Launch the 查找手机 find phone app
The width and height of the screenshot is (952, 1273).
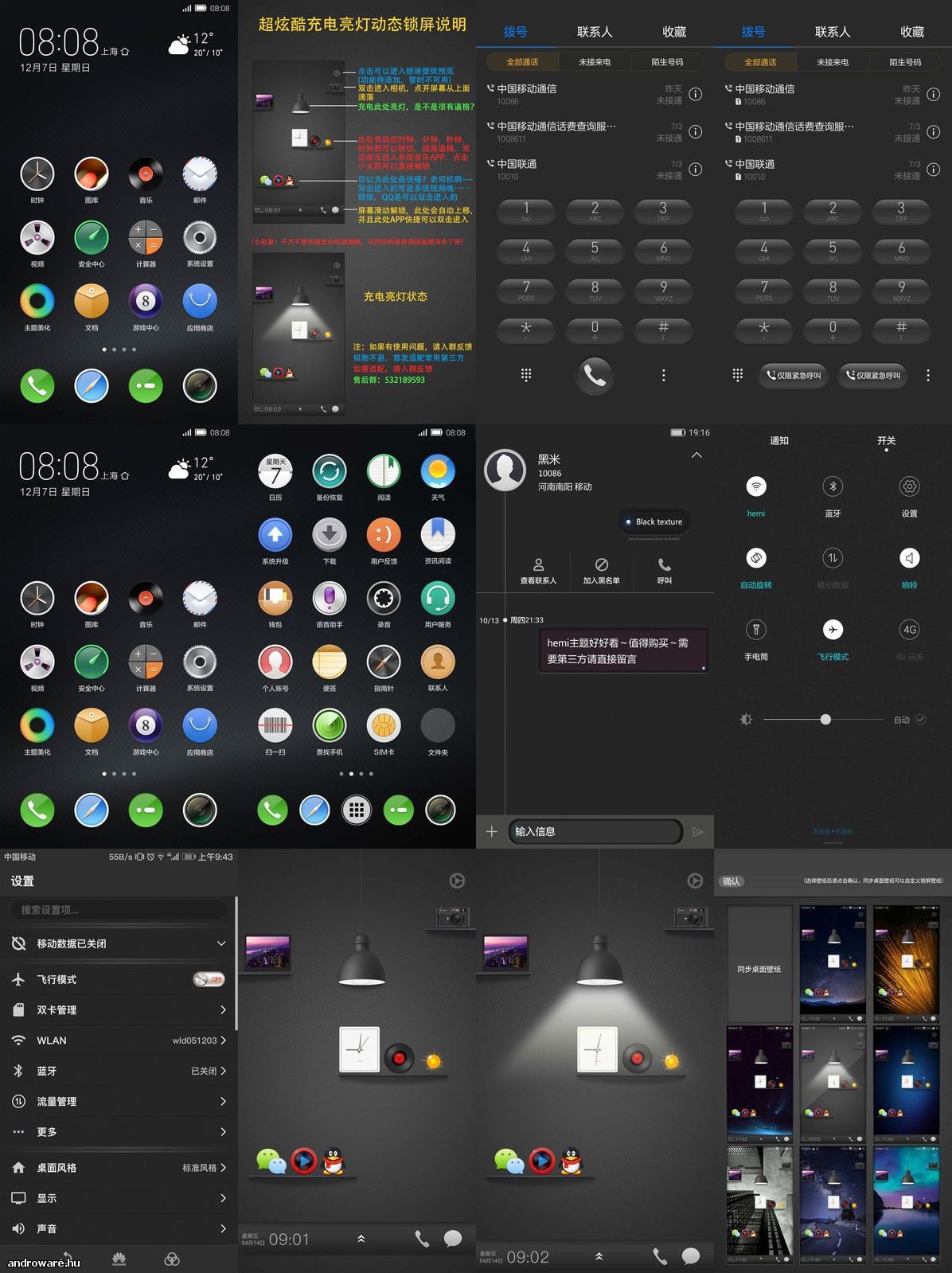(x=330, y=726)
